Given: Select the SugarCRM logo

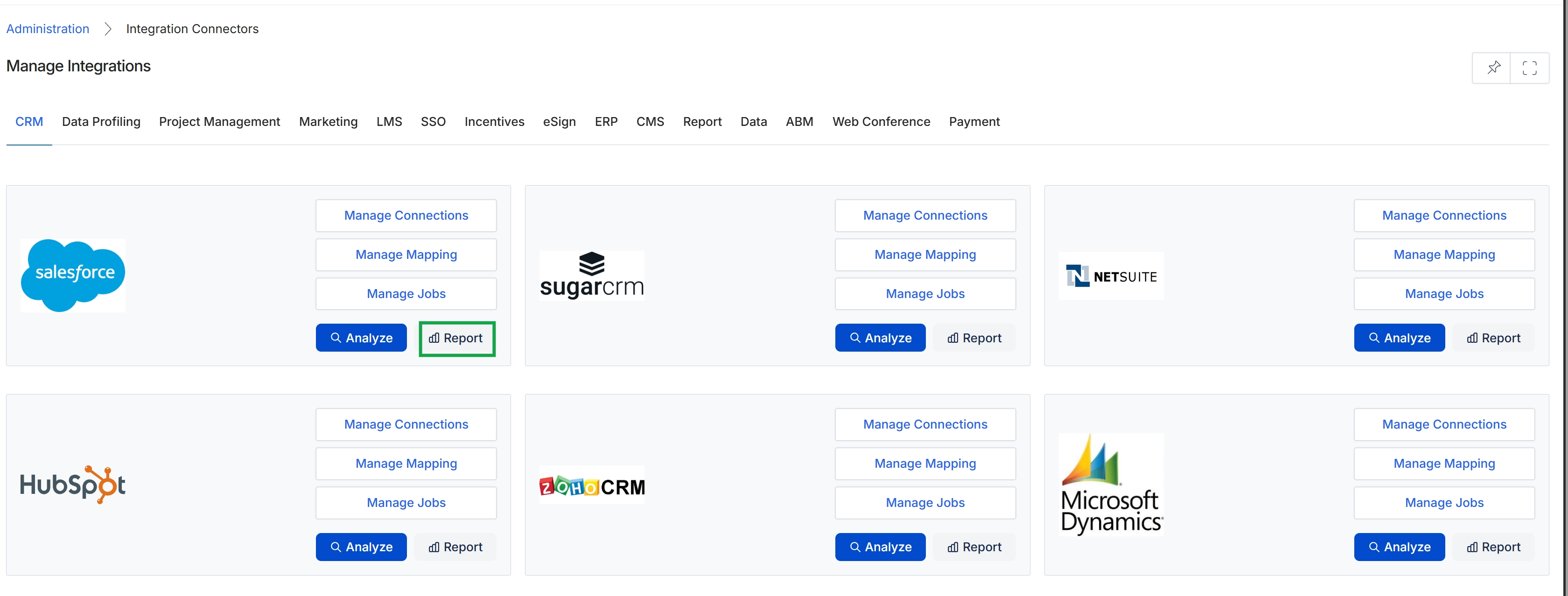Looking at the screenshot, I should 592,276.
